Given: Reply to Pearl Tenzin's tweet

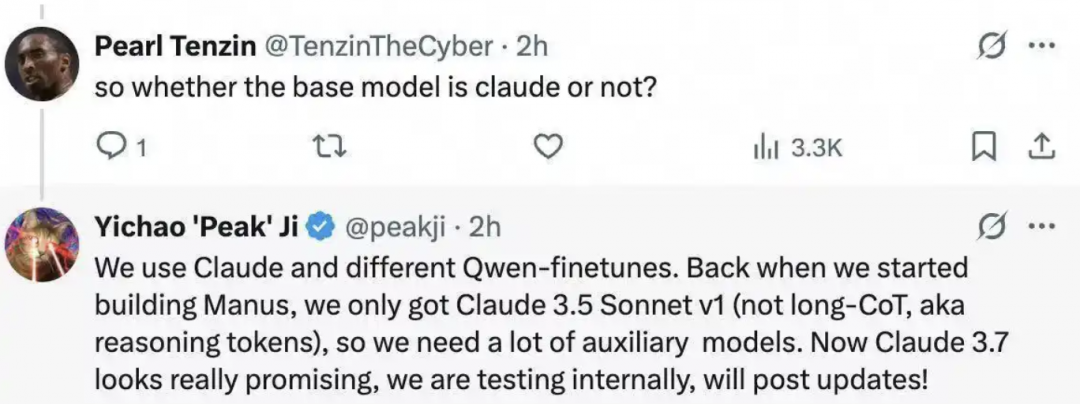Looking at the screenshot, I should pos(109,148).
